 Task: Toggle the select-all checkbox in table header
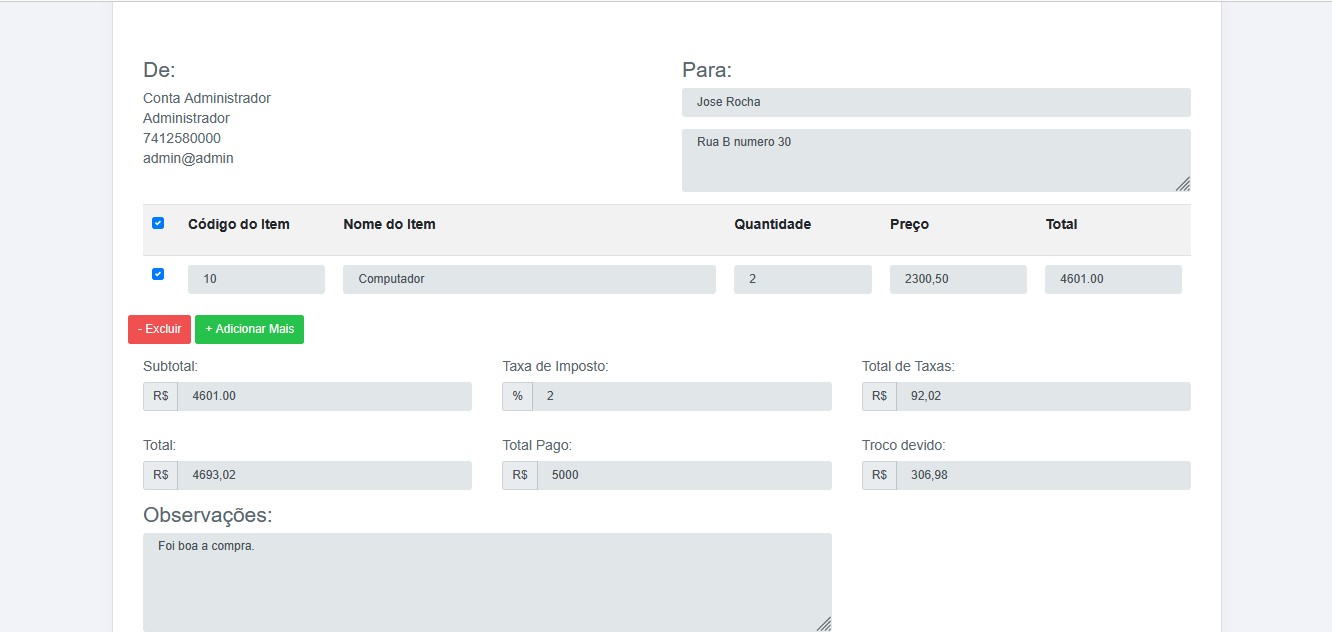tap(158, 223)
